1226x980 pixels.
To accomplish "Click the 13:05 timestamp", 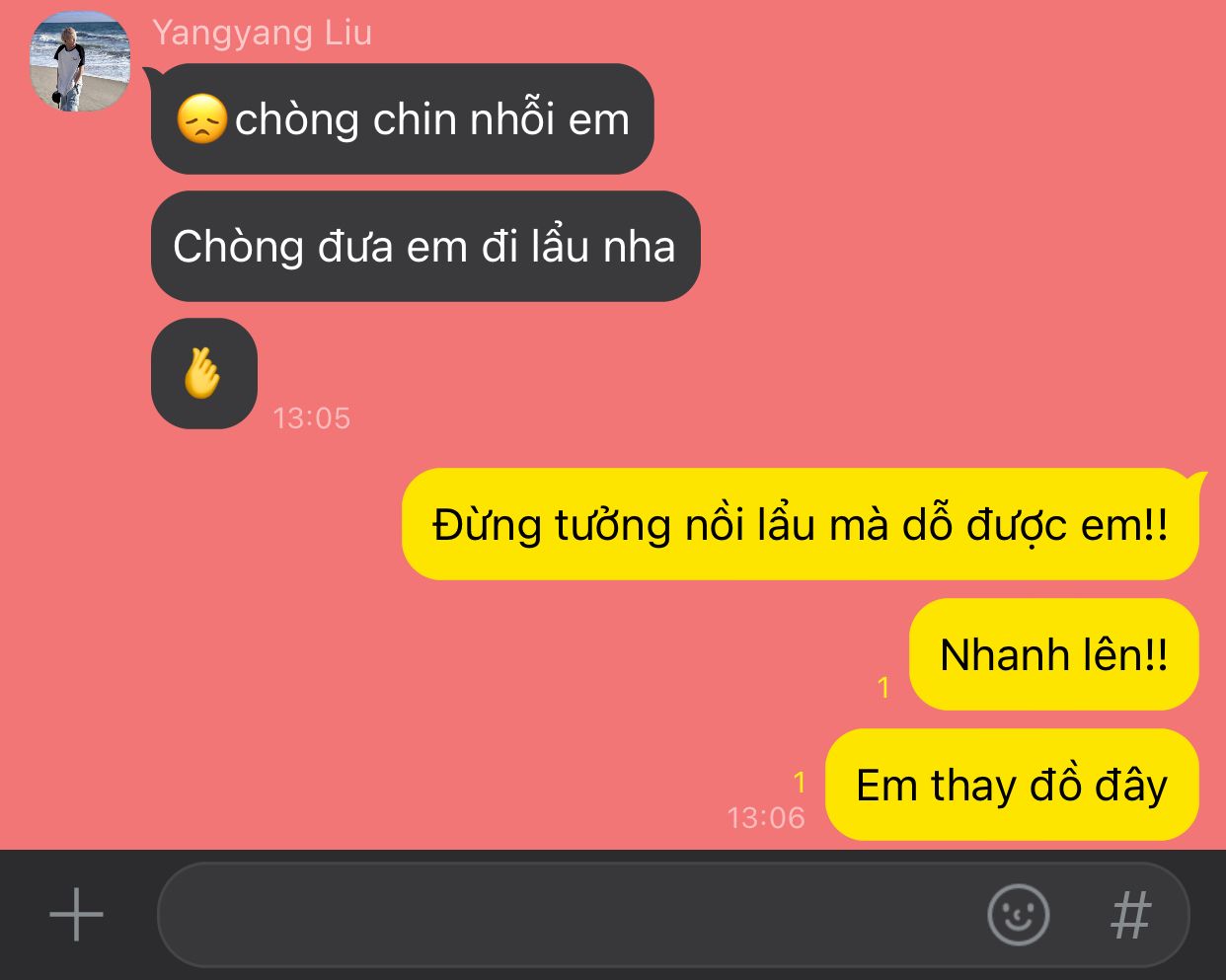I will 312,418.
